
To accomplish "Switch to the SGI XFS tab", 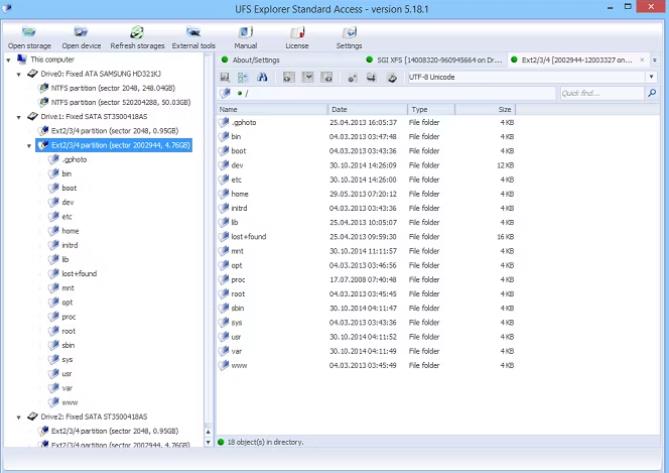I will point(435,60).
